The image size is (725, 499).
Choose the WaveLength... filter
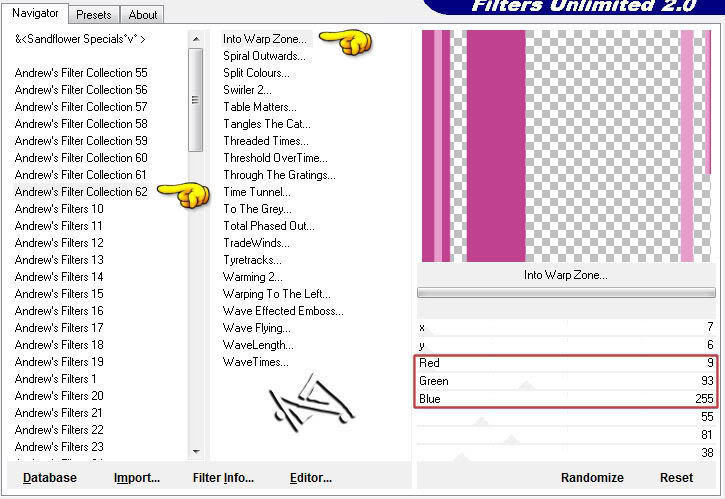pyautogui.click(x=258, y=345)
